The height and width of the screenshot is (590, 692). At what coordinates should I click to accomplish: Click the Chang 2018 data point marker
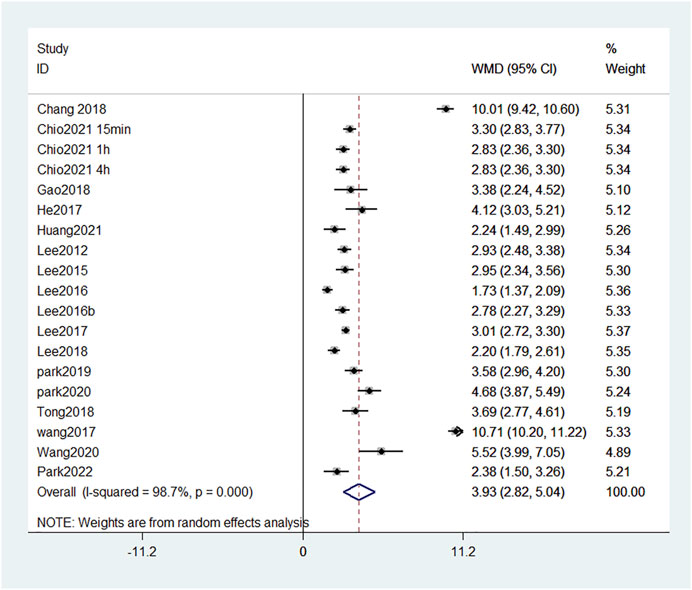coord(446,109)
